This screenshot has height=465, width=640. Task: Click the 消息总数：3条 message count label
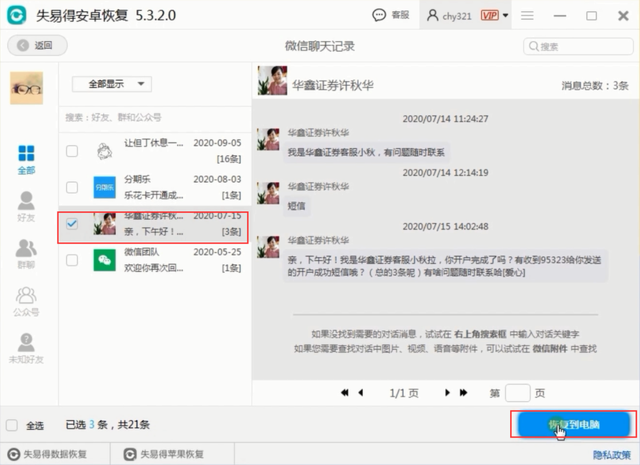[x=595, y=86]
